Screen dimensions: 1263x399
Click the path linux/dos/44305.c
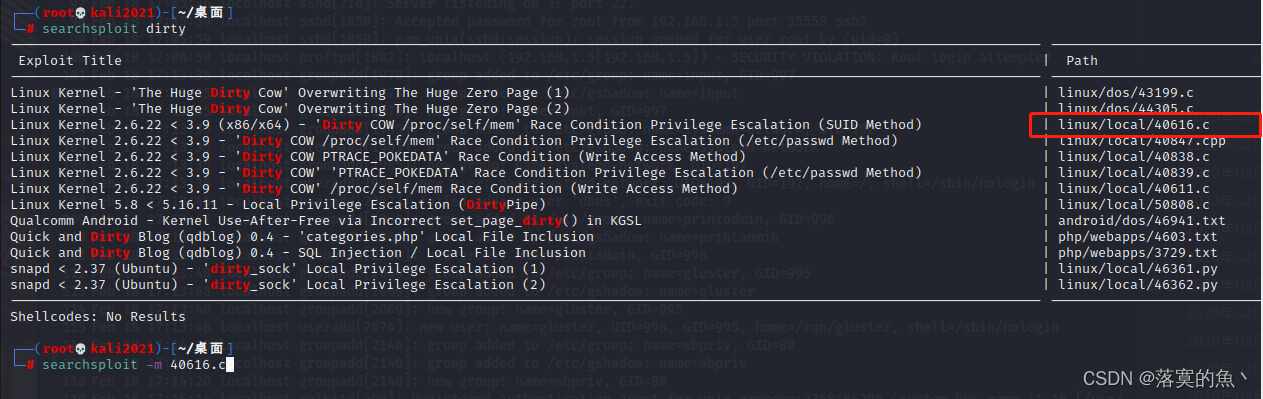(x=1125, y=109)
